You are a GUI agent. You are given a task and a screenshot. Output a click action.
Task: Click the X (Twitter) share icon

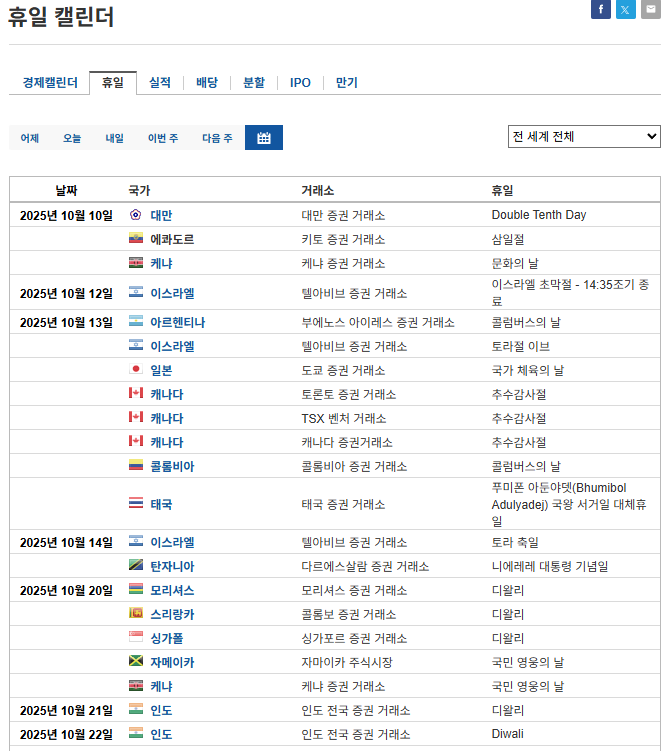coord(626,10)
